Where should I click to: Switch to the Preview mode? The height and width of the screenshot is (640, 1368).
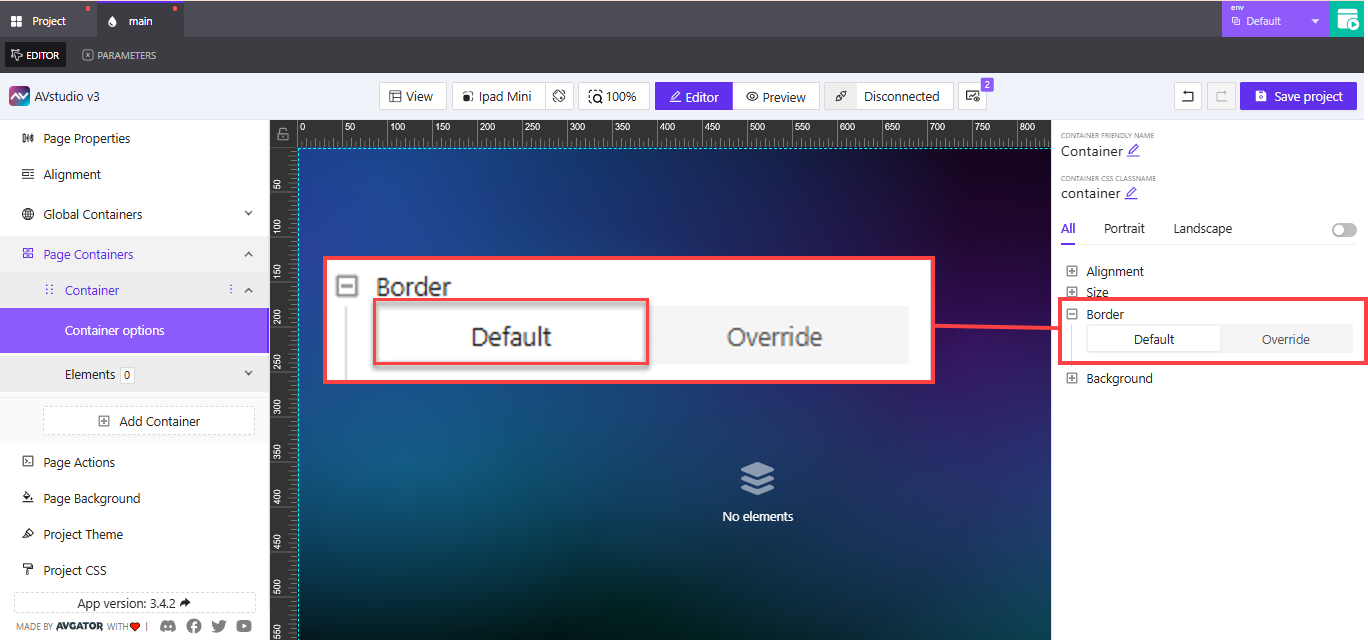click(x=776, y=96)
